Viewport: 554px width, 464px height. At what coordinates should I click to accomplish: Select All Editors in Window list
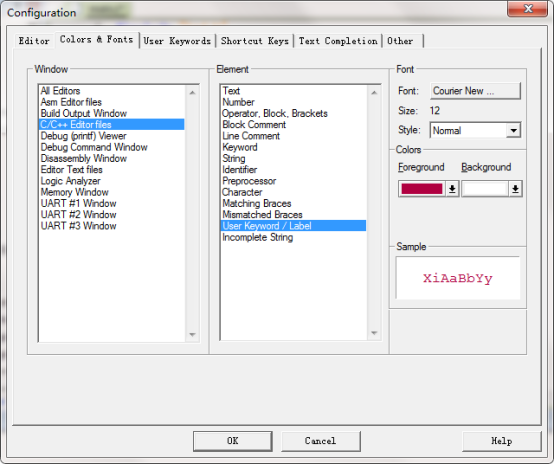coord(112,91)
